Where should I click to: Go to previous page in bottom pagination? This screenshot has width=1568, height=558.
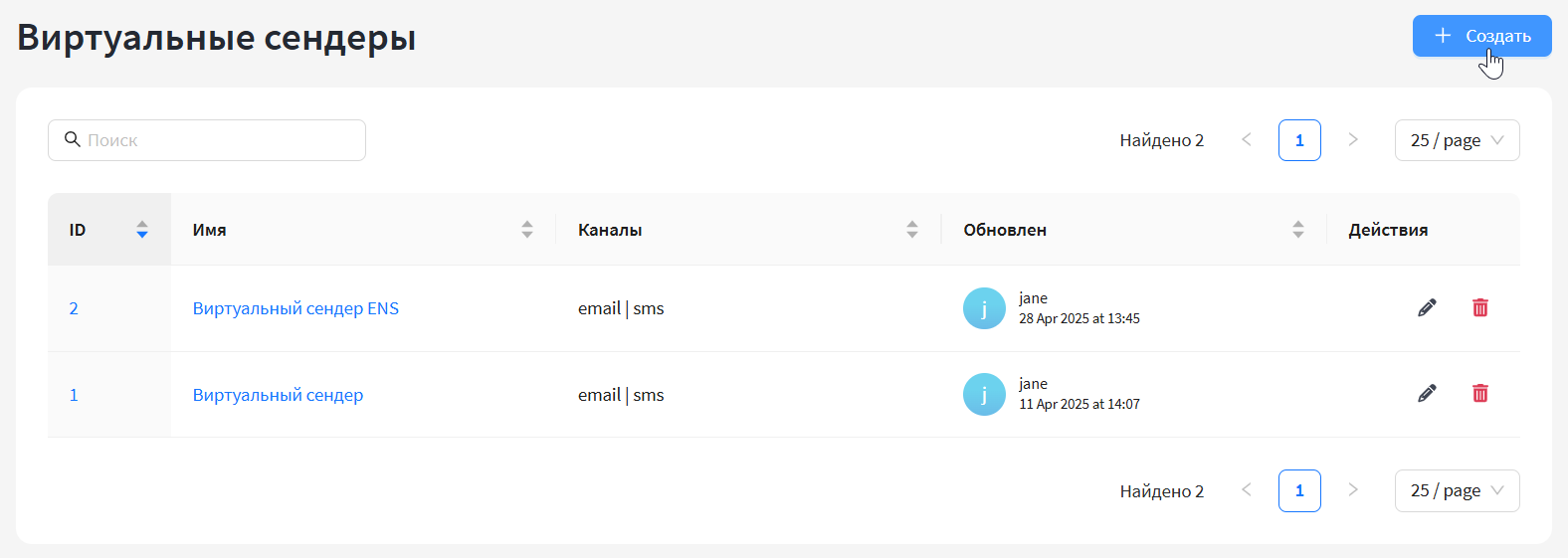tap(1247, 490)
